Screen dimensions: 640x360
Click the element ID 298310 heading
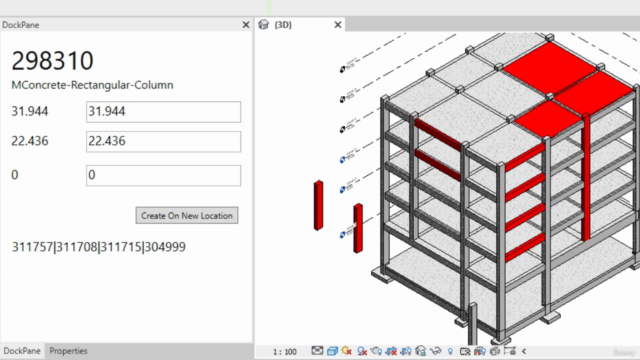coord(53,61)
